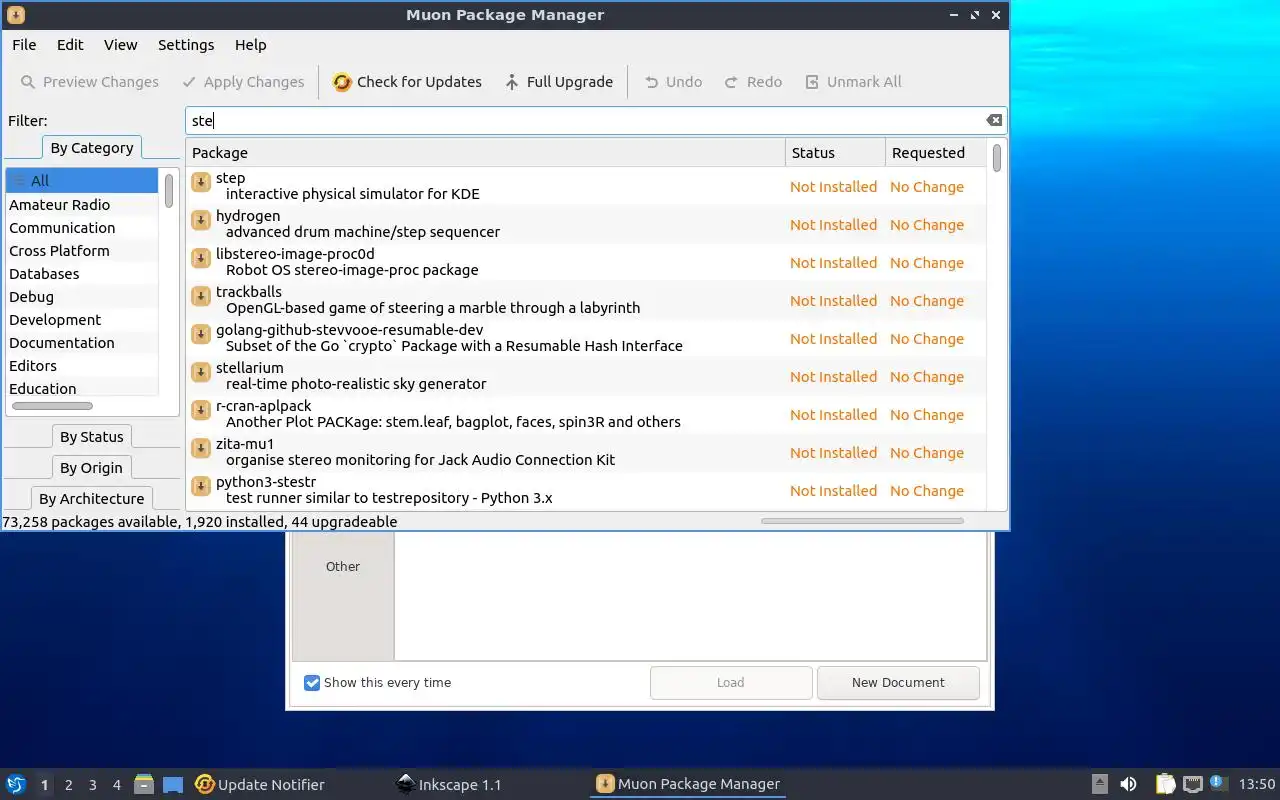Select the Editors category
This screenshot has height=800, width=1280.
pyautogui.click(x=82, y=366)
